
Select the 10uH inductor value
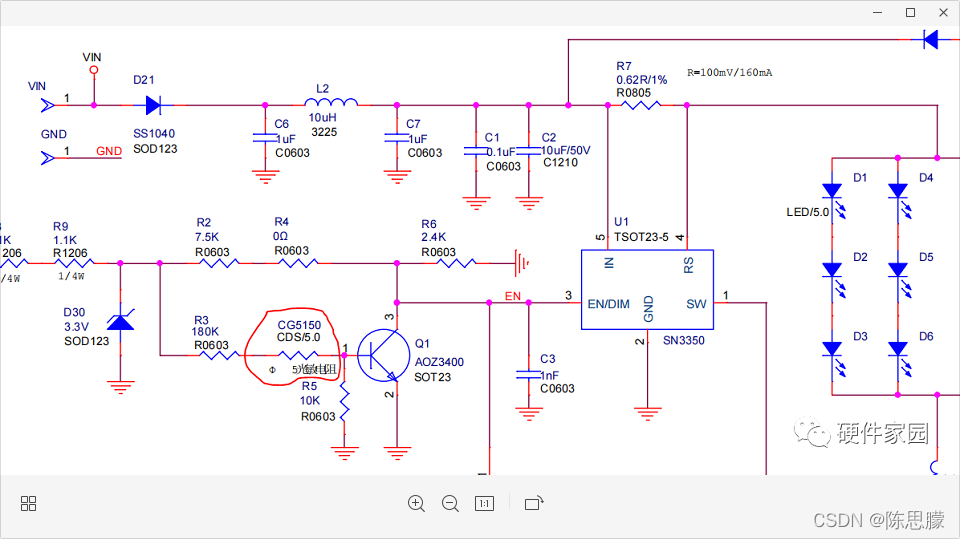(322, 118)
